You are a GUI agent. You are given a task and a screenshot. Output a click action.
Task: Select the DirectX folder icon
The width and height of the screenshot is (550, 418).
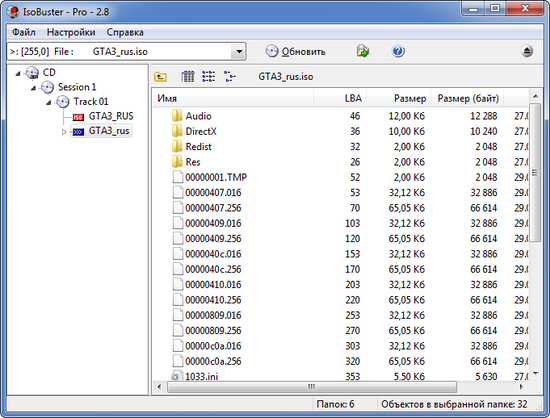177,131
